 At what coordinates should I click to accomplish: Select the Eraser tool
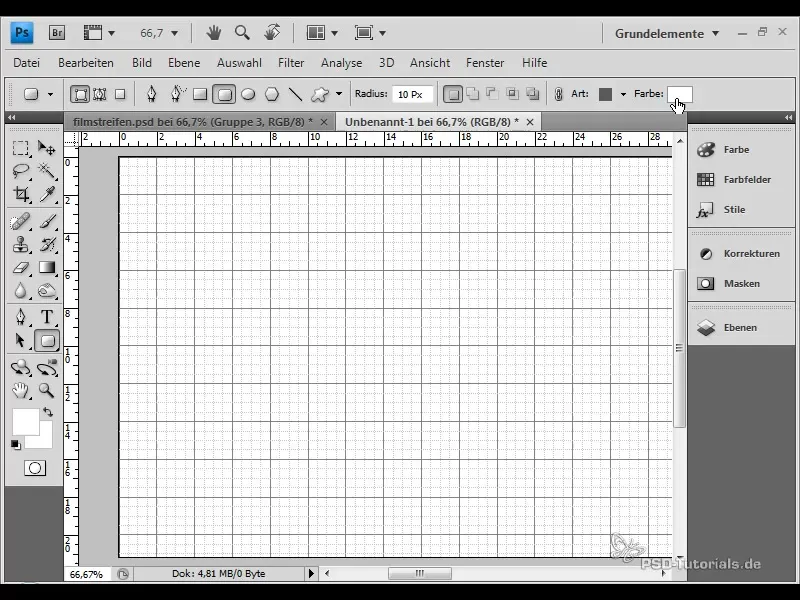(x=20, y=268)
